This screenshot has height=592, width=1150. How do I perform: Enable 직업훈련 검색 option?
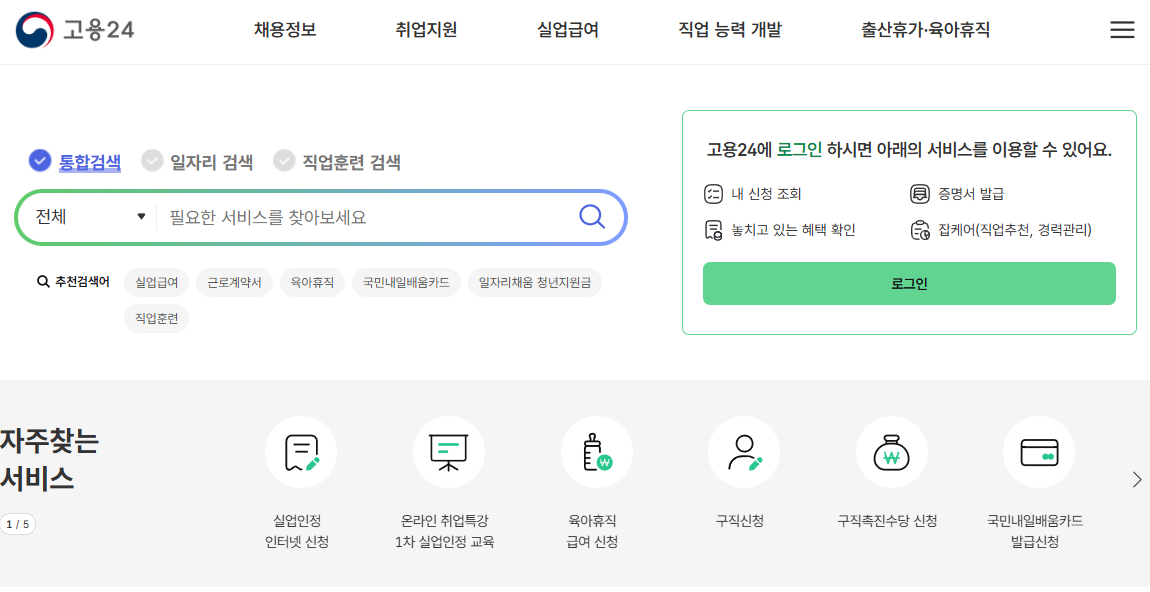tap(283, 160)
